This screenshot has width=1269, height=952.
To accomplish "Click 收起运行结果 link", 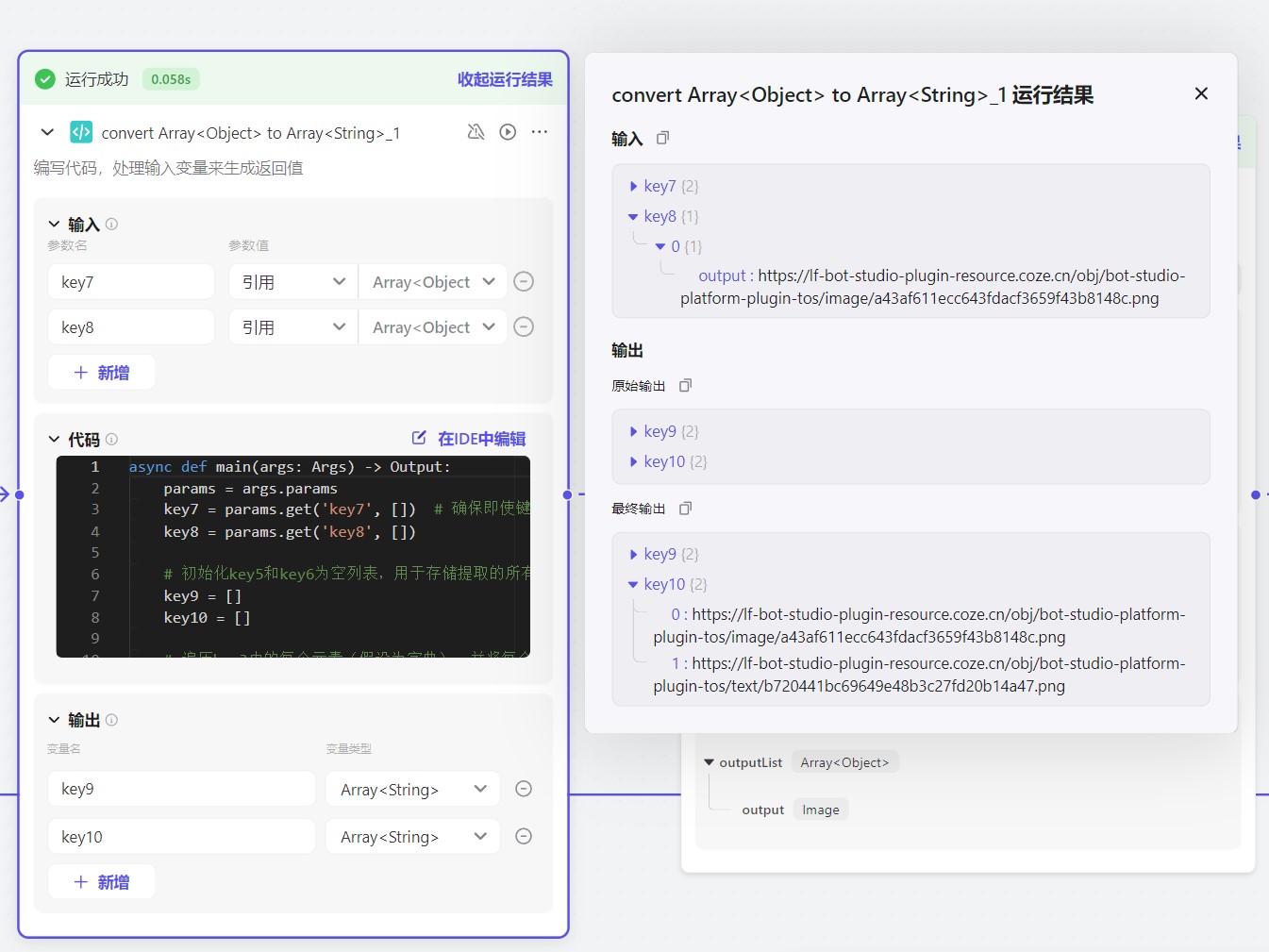I will coord(505,79).
